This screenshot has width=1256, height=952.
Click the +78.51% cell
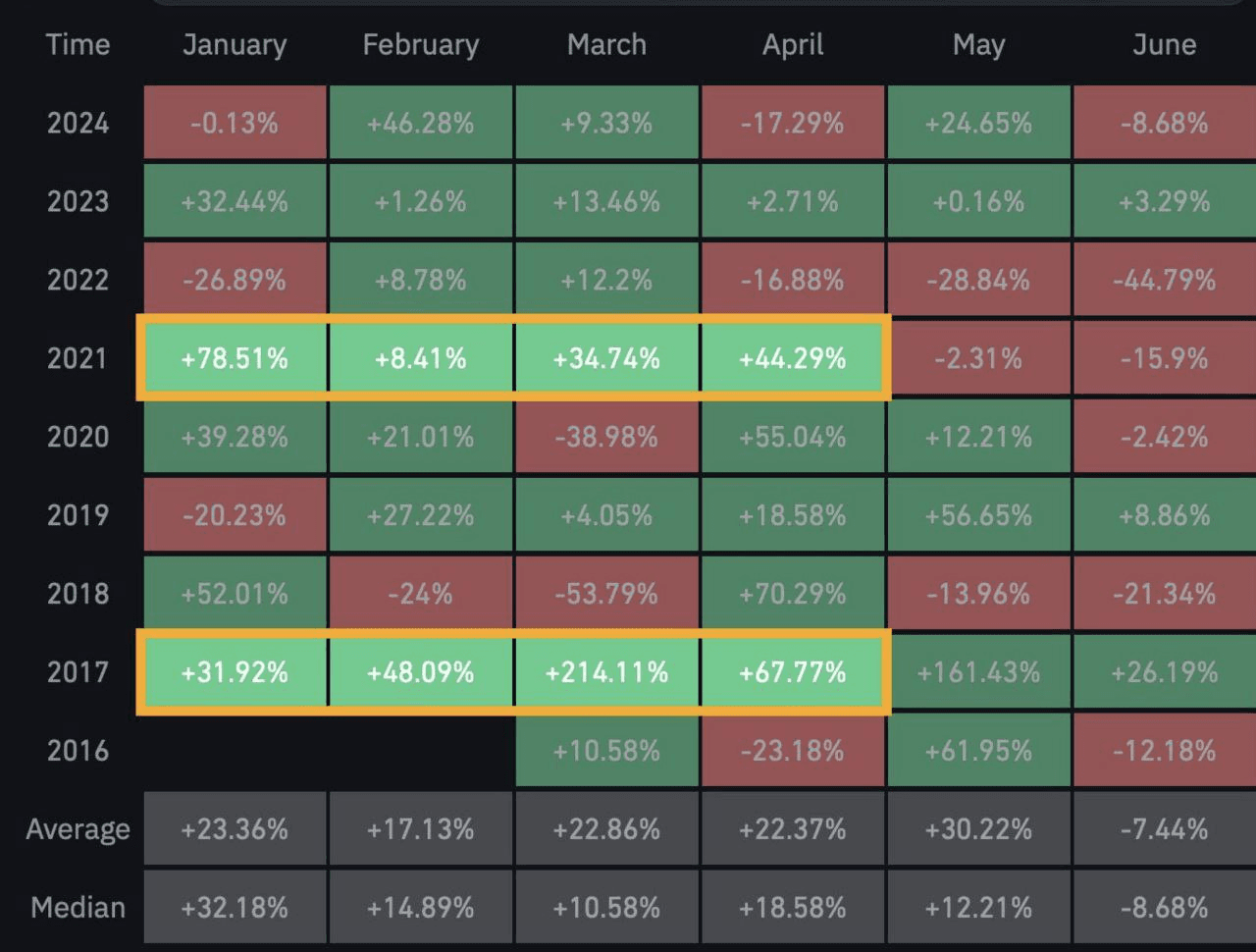click(x=235, y=358)
